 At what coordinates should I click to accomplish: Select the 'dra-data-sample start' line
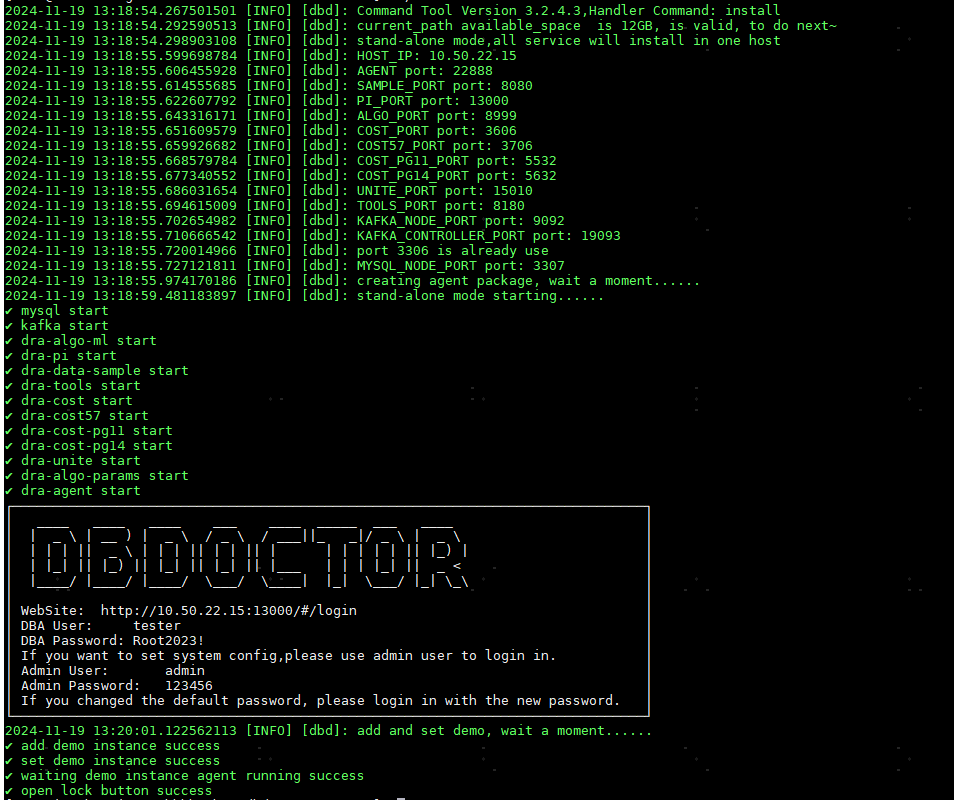tap(97, 370)
